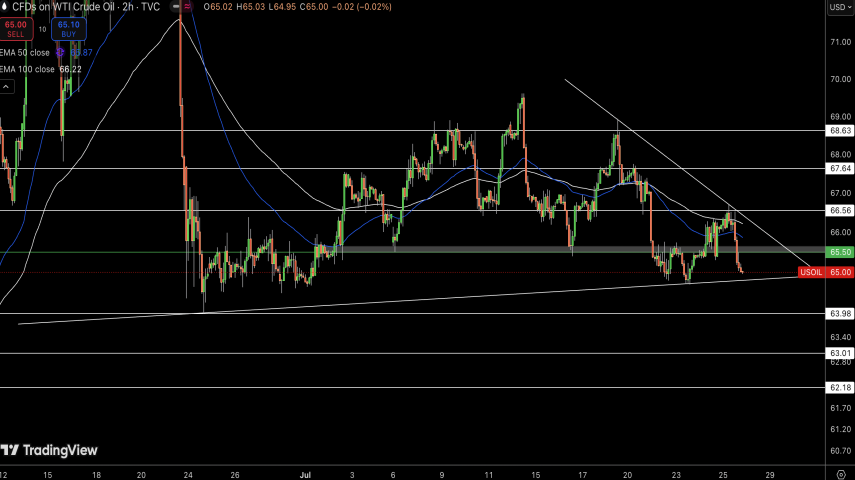Viewport: 855px width, 480px height.
Task: Click the order quantity value 10
Action: (42, 29)
